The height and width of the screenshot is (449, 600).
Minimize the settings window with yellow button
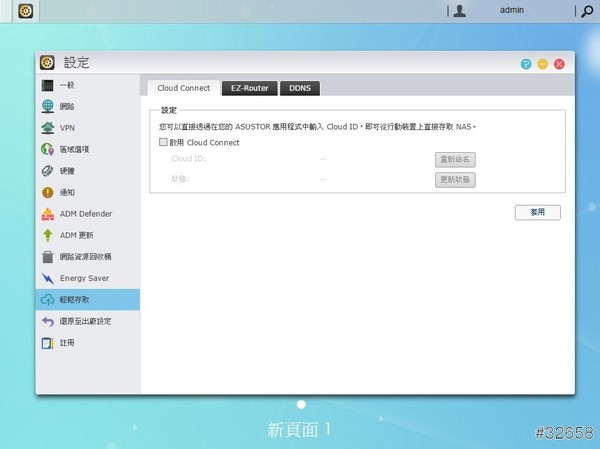(x=543, y=64)
